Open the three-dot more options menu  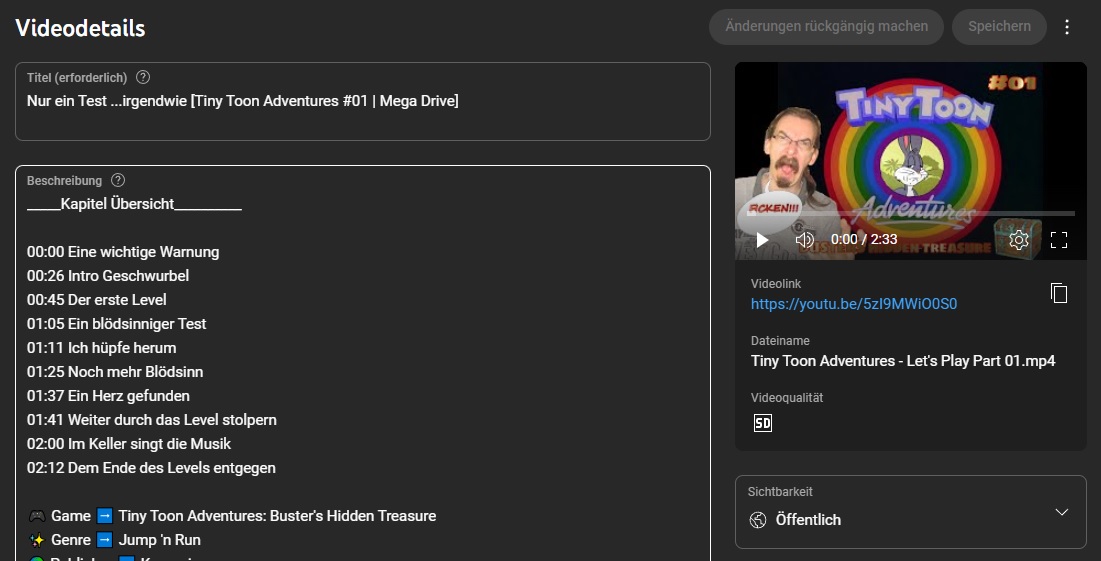tap(1067, 27)
